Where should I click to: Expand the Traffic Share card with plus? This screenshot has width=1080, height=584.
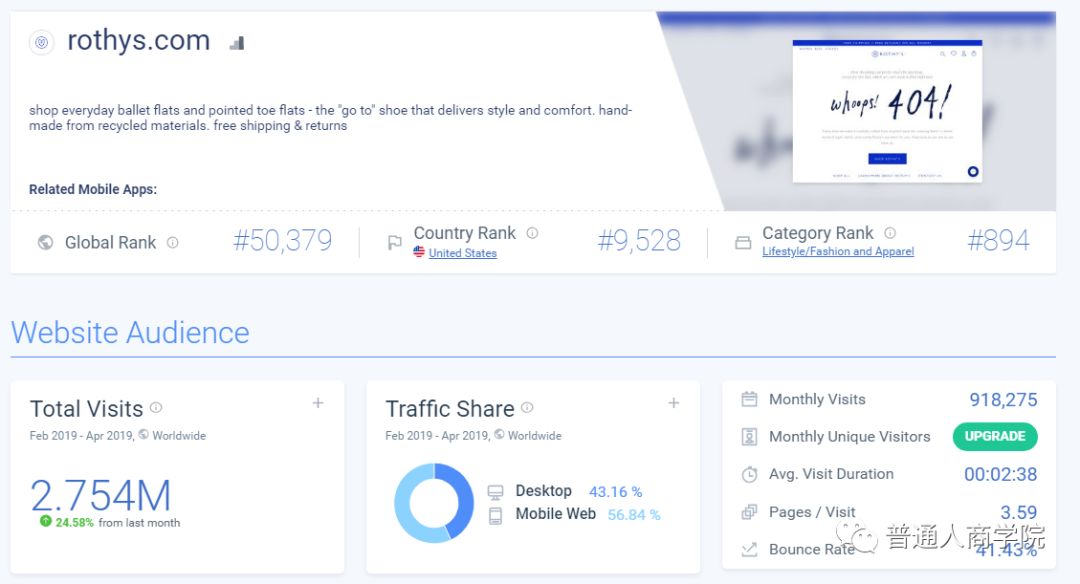[674, 403]
